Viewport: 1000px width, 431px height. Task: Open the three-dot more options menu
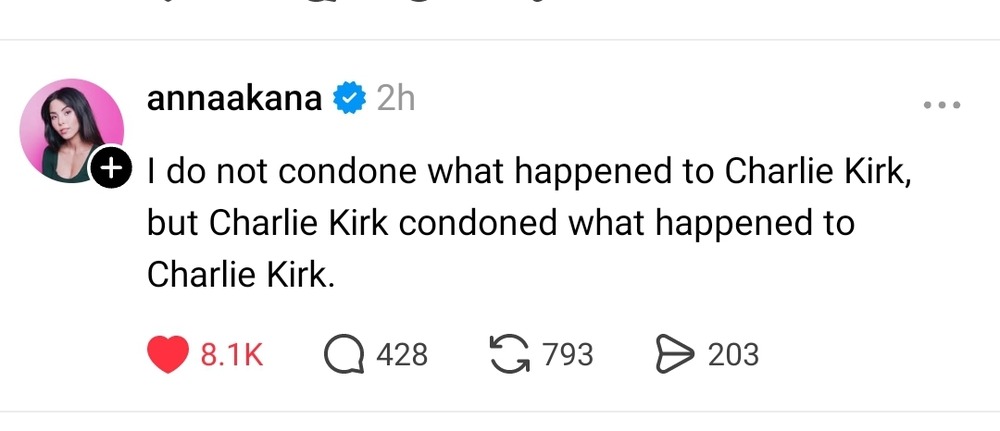(942, 104)
